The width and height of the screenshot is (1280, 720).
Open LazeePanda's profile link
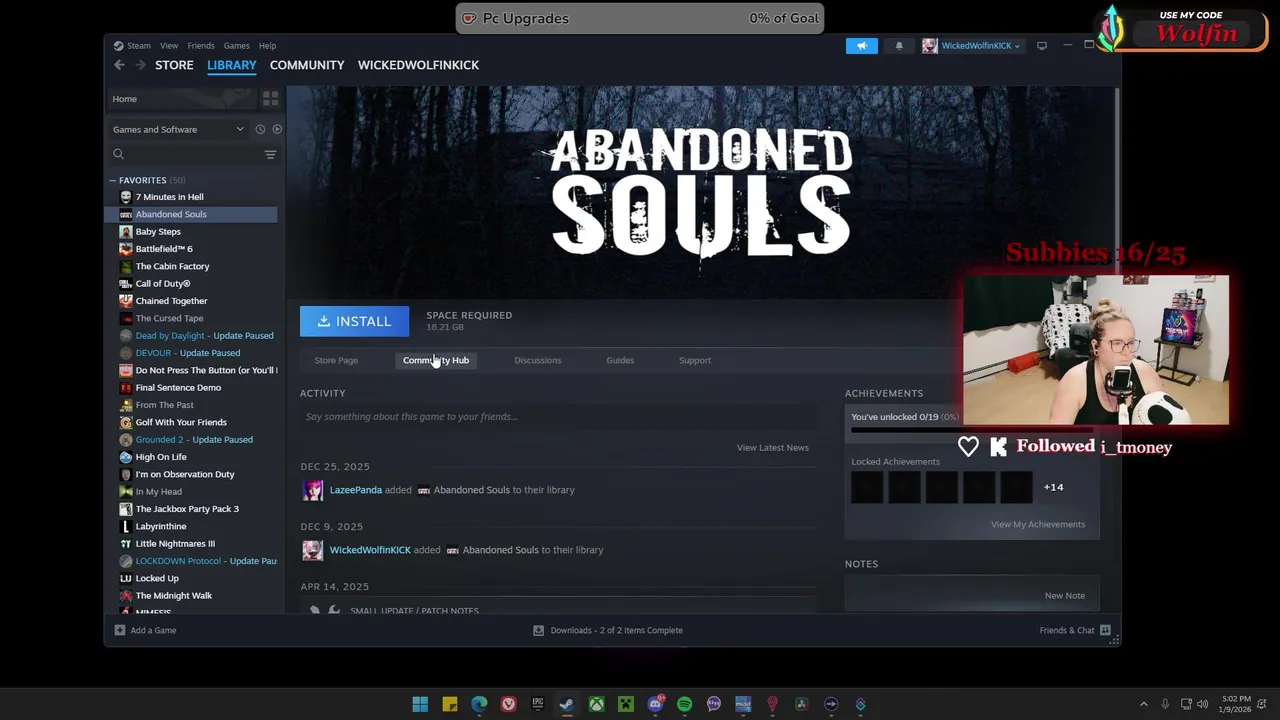pos(356,490)
